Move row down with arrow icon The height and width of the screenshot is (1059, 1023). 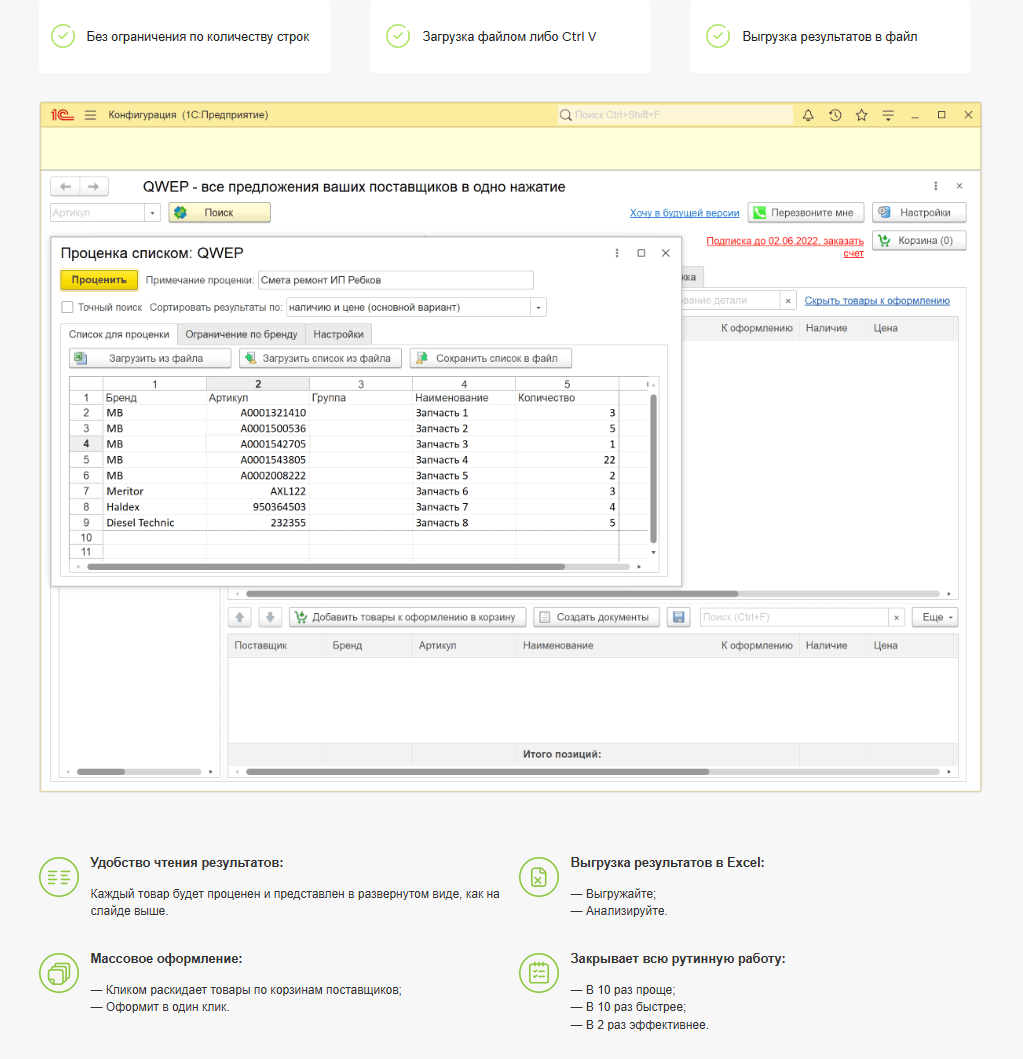(x=270, y=617)
